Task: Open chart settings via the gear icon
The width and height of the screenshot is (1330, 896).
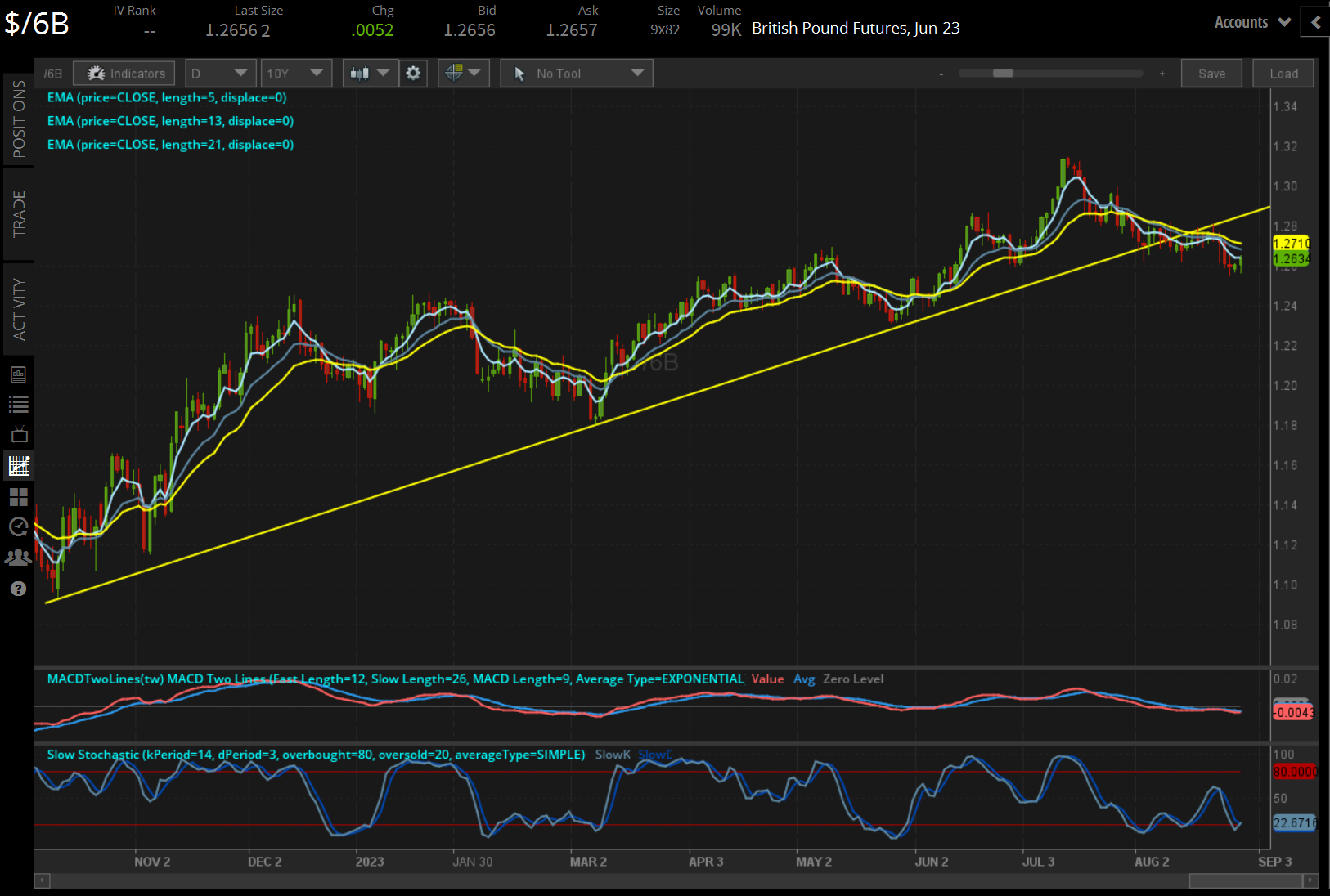Action: coord(413,73)
